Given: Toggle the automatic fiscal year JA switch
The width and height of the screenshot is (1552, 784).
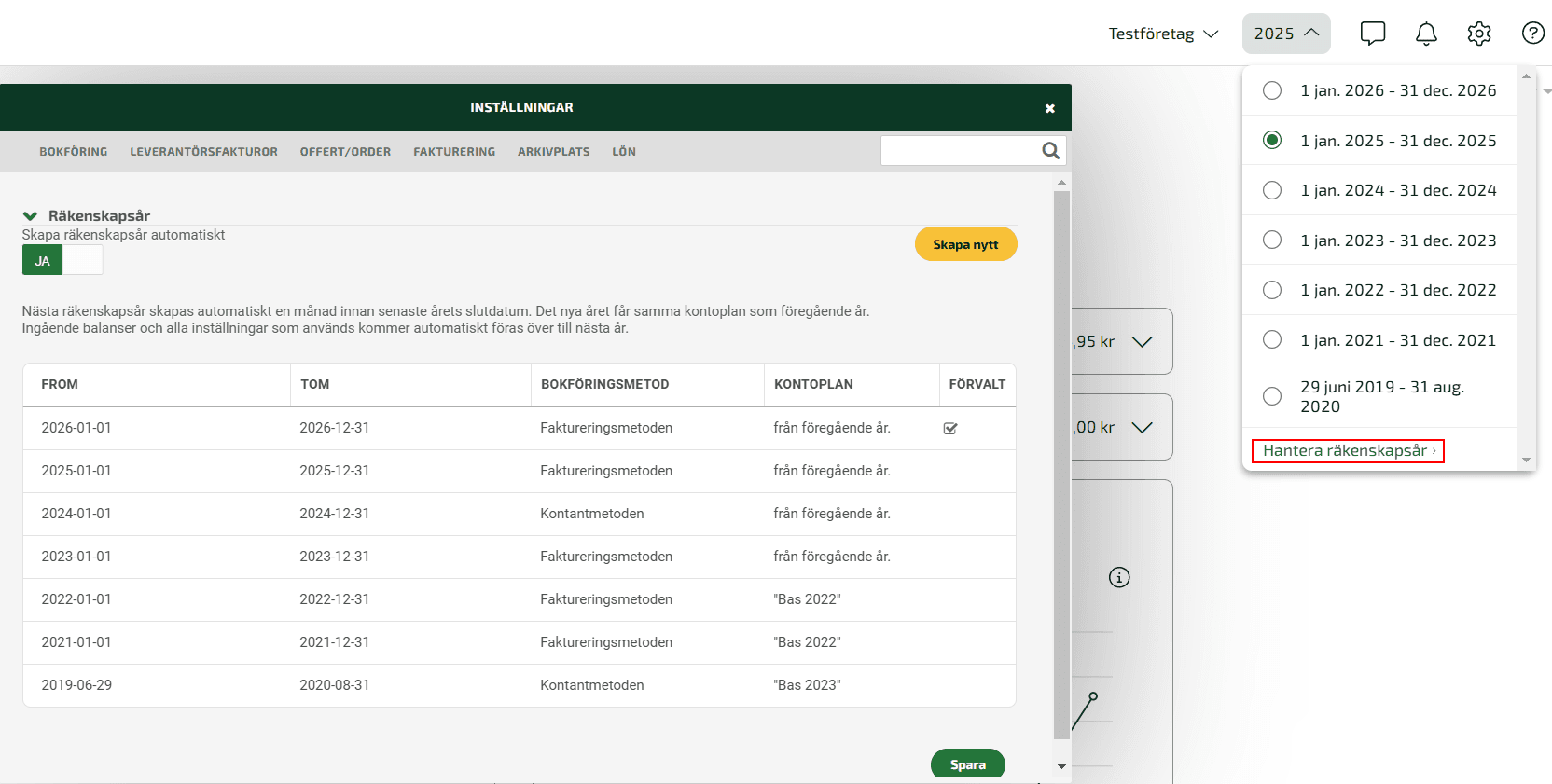Looking at the screenshot, I should point(62,260).
